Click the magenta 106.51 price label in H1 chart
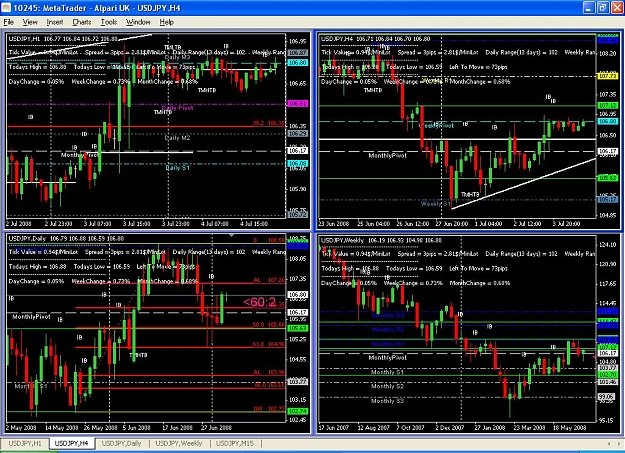Viewport: 625px width, 453px height. click(297, 104)
